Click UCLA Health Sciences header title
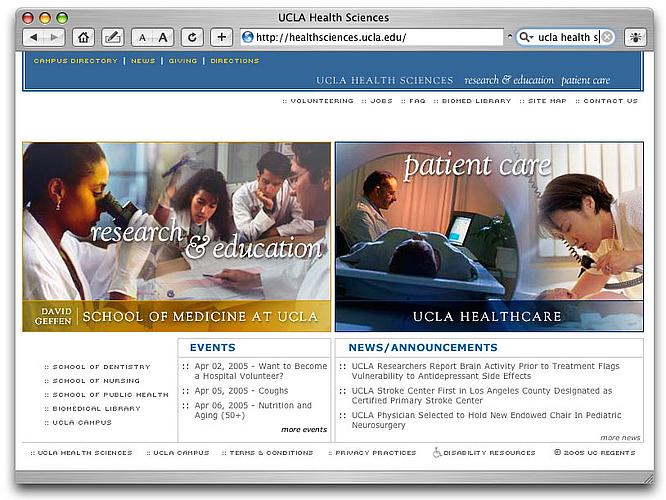The image size is (666, 500). [x=384, y=80]
